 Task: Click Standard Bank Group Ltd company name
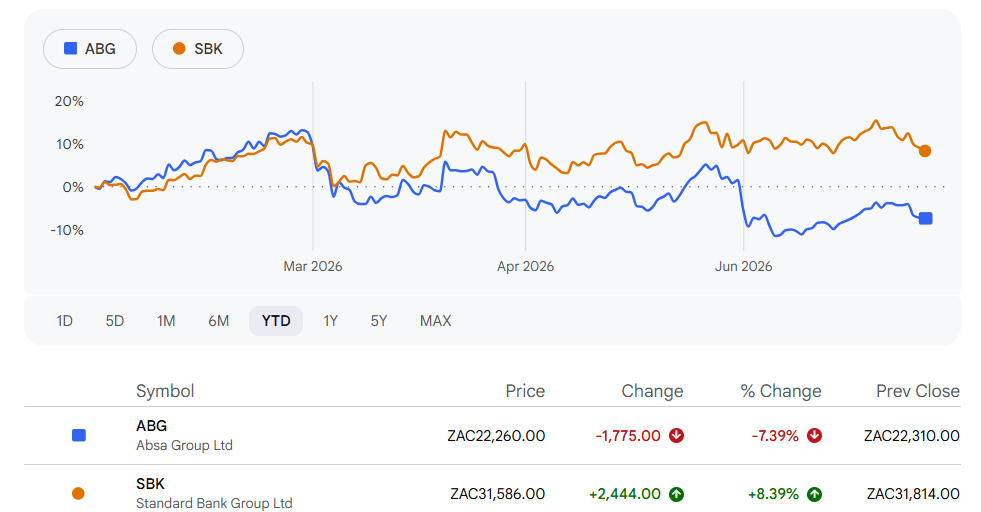tap(214, 503)
